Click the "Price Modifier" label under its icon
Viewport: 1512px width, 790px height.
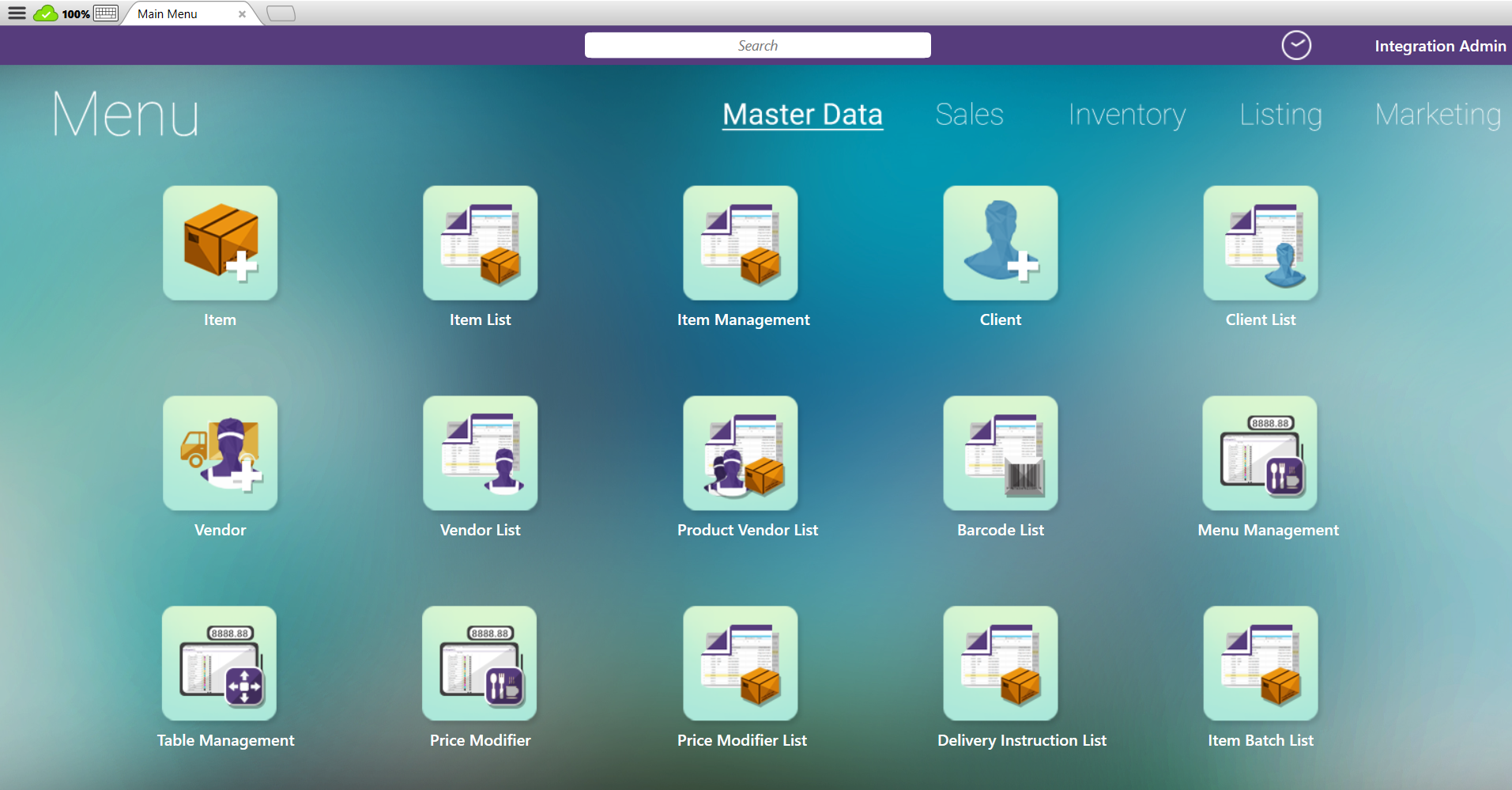(480, 740)
